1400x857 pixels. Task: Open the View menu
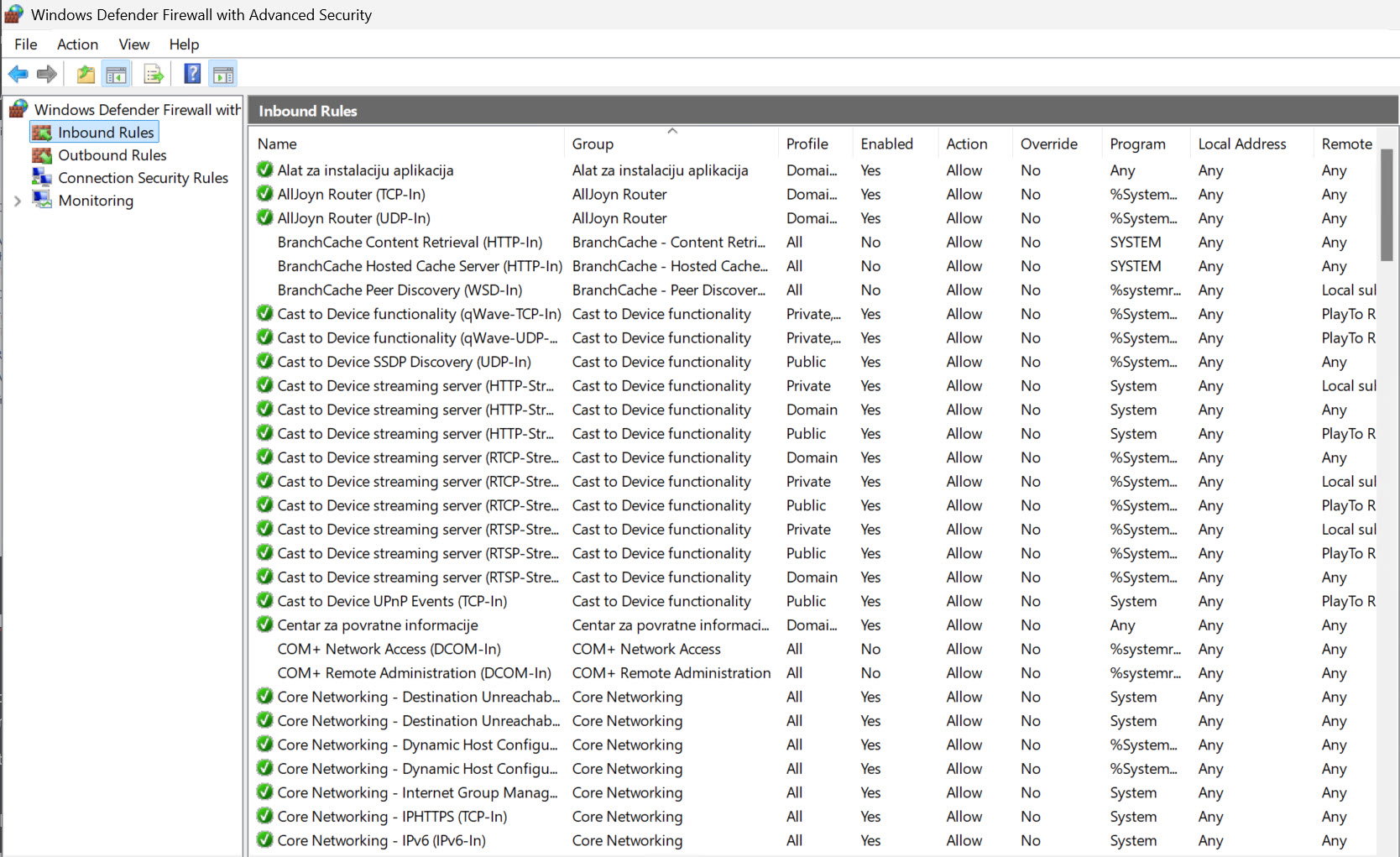(134, 44)
